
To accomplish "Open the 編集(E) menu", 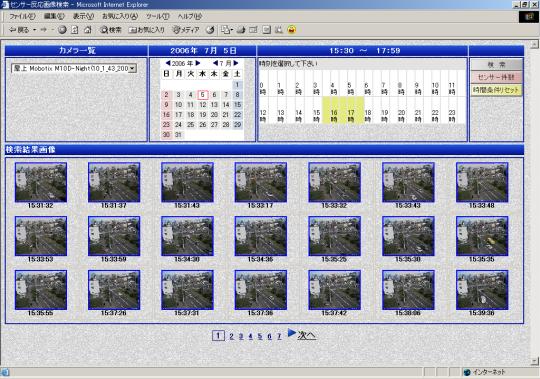I will pyautogui.click(x=54, y=16).
